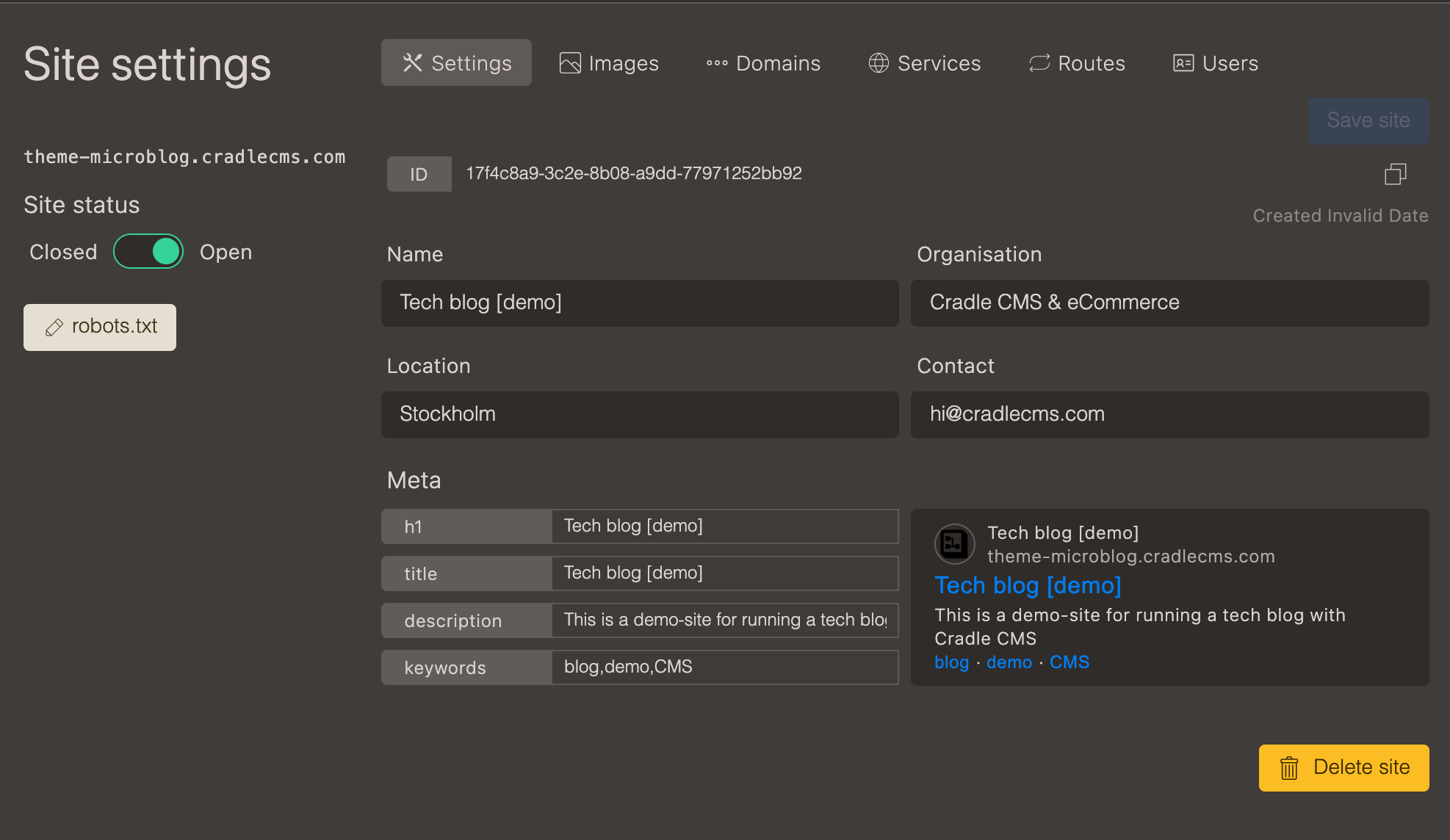Click the Save site button

coord(1368,120)
